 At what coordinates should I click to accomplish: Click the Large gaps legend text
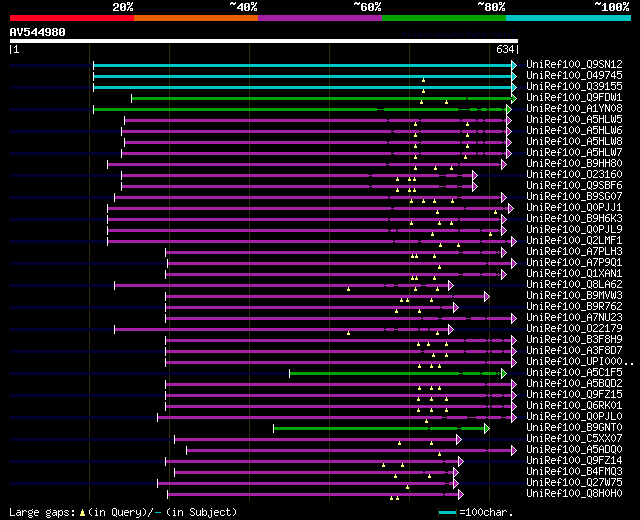pyautogui.click(x=123, y=512)
